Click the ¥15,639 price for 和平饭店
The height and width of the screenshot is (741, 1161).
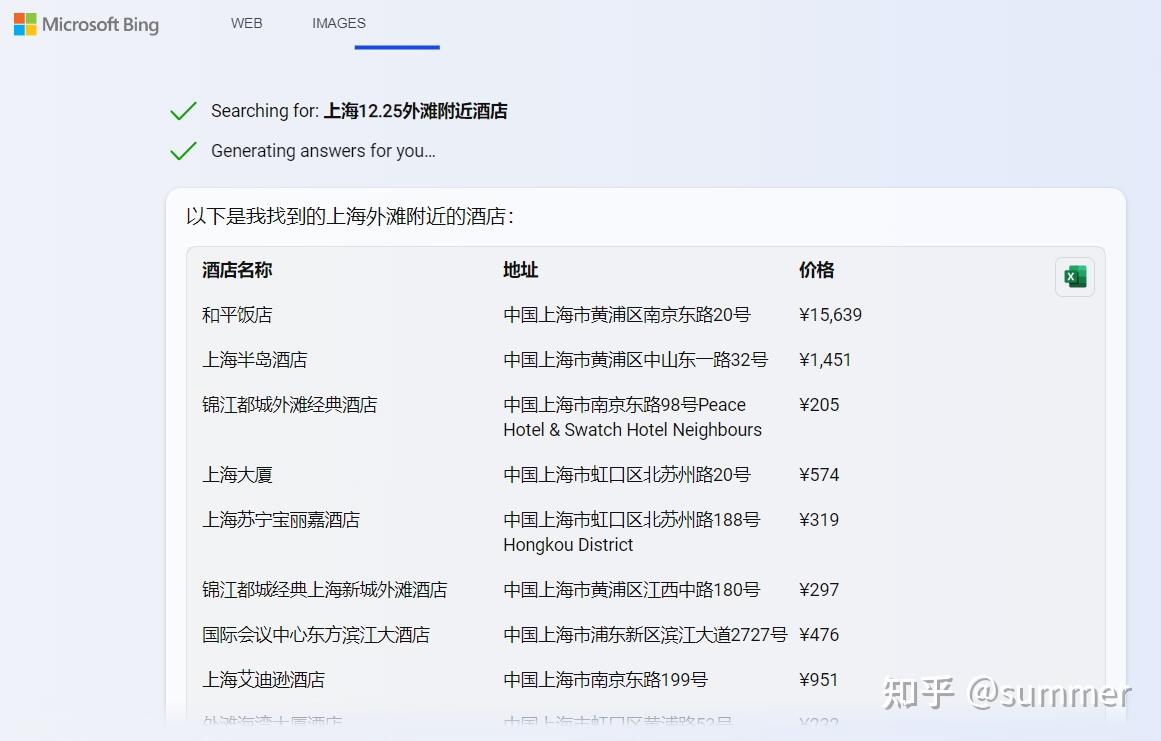click(830, 314)
